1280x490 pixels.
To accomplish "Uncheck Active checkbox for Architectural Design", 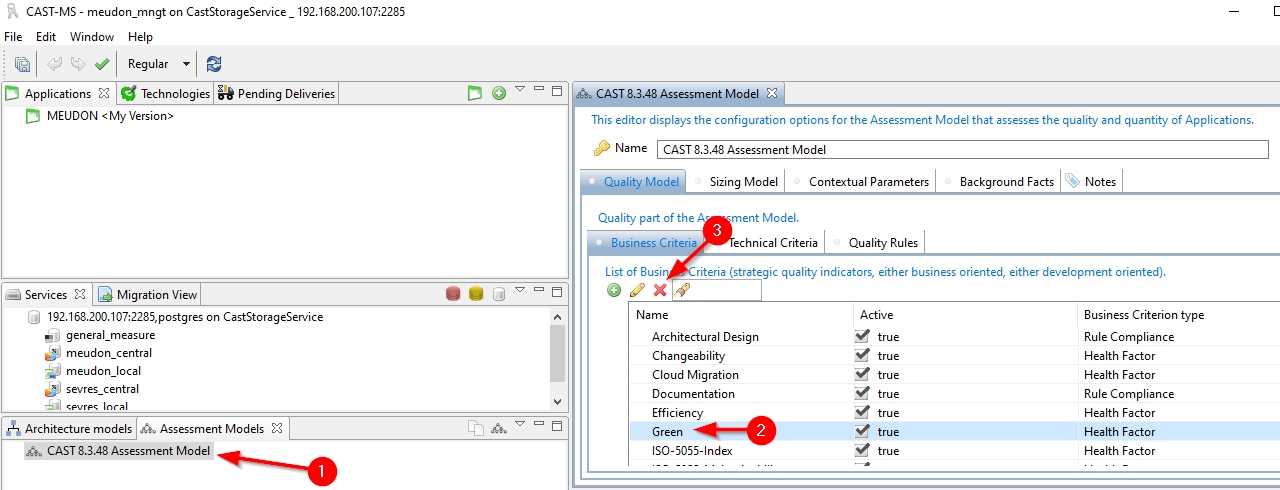I will 862,336.
